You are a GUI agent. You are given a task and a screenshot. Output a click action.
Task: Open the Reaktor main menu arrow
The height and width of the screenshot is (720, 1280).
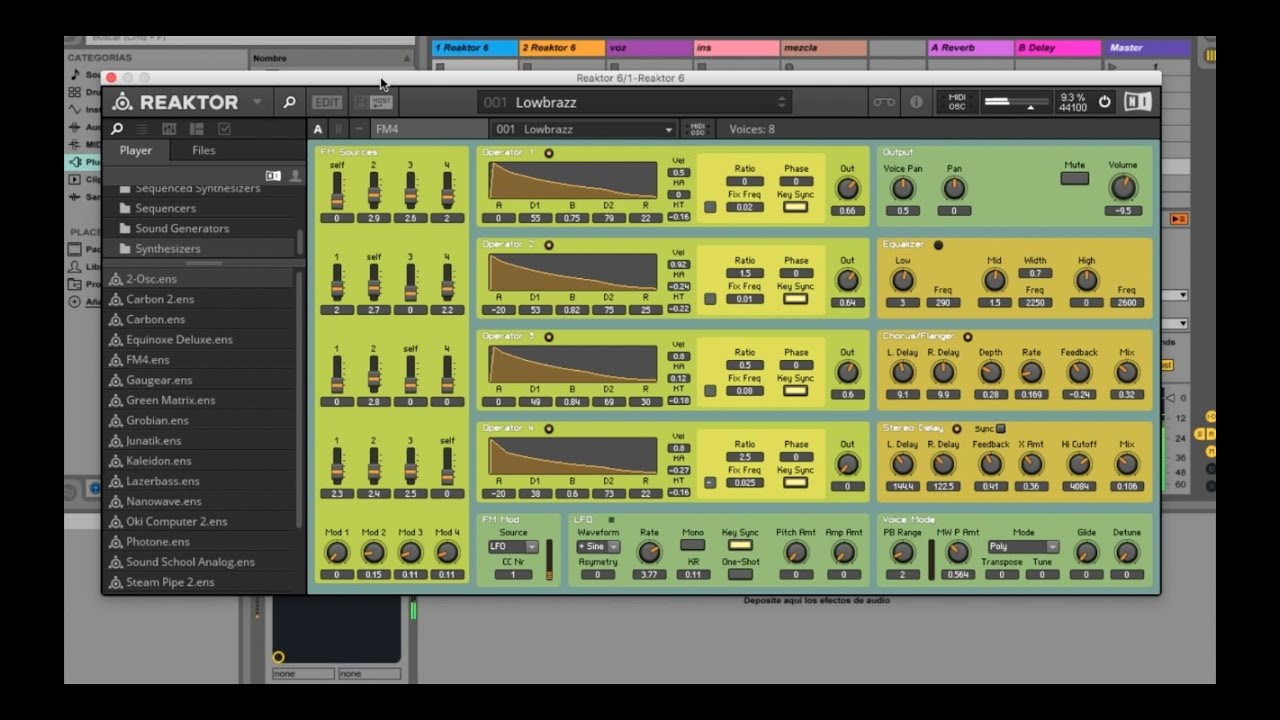pyautogui.click(x=257, y=102)
